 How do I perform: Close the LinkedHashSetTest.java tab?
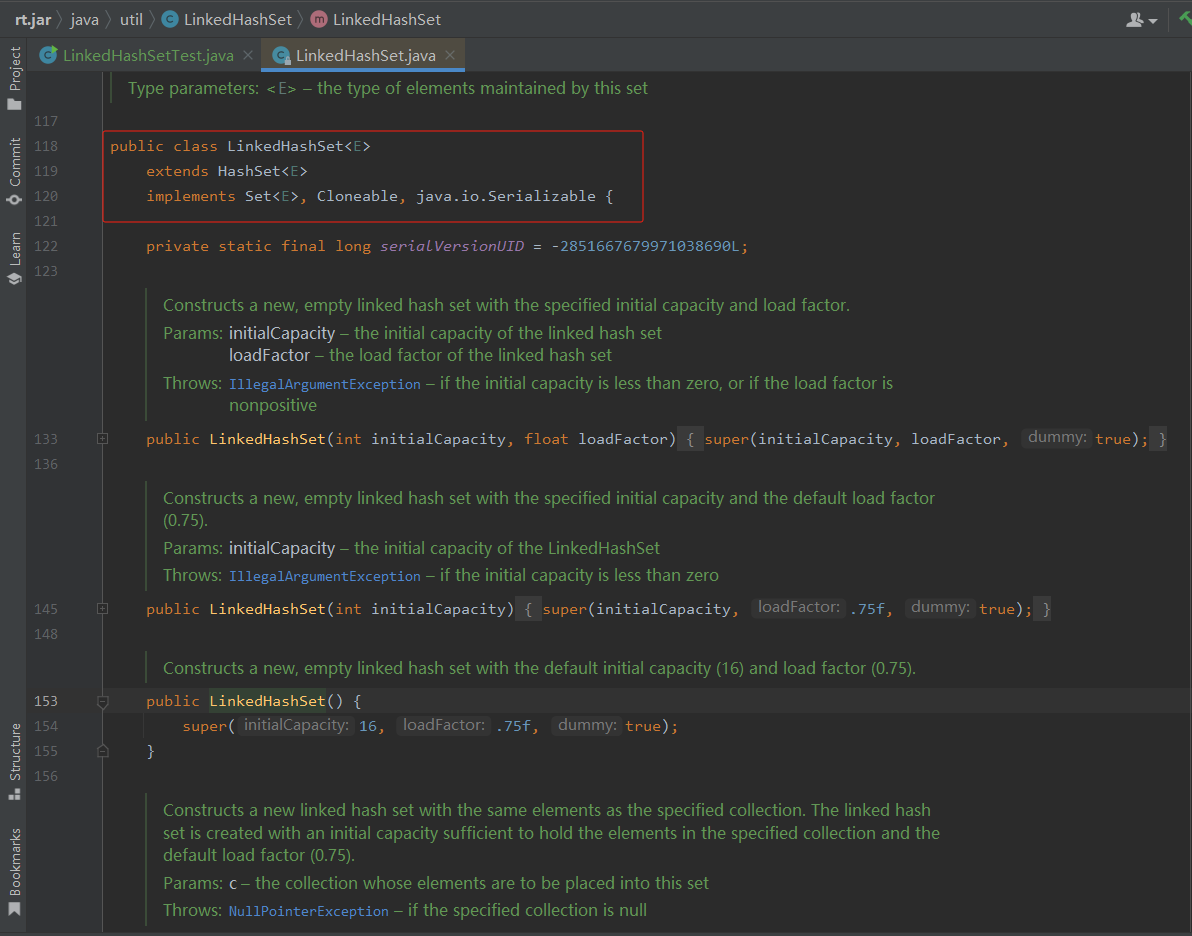[248, 55]
